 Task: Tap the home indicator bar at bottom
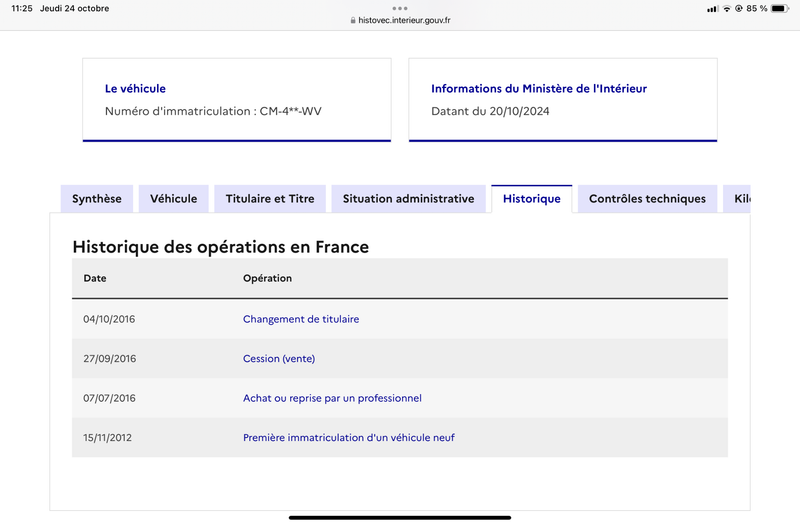[x=400, y=518]
